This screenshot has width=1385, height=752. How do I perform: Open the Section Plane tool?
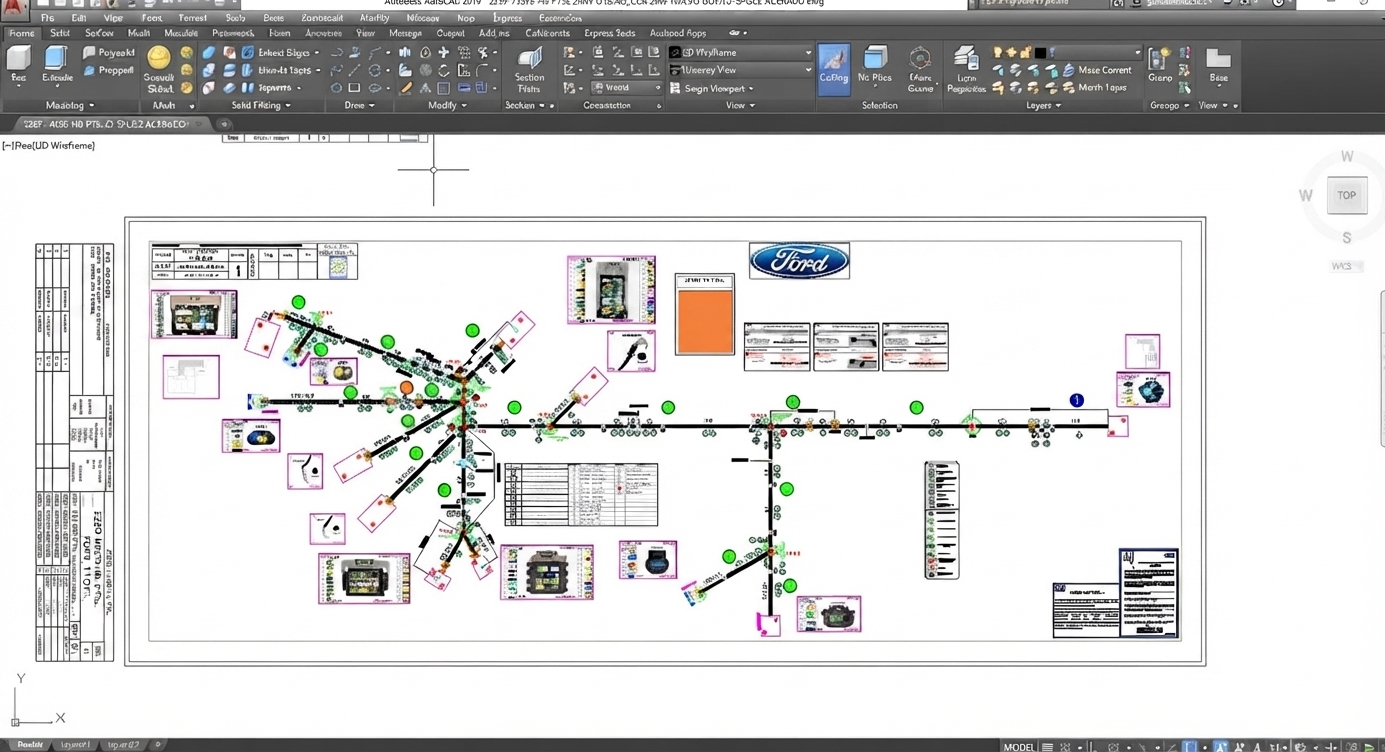pyautogui.click(x=529, y=69)
